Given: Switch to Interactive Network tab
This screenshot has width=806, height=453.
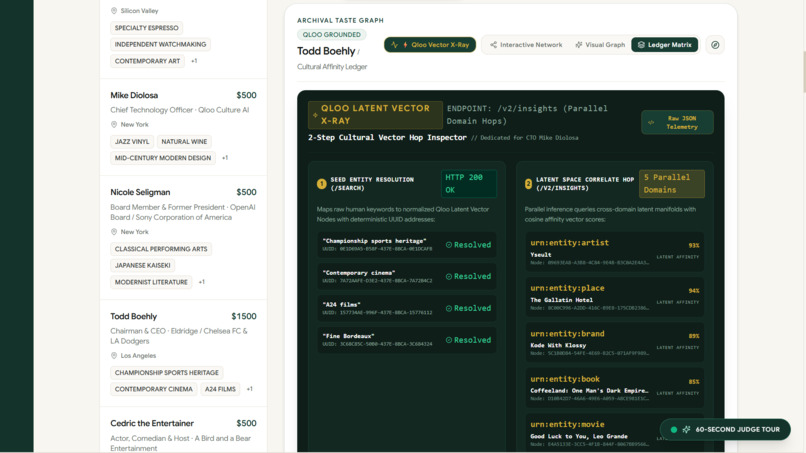Looking at the screenshot, I should [526, 45].
